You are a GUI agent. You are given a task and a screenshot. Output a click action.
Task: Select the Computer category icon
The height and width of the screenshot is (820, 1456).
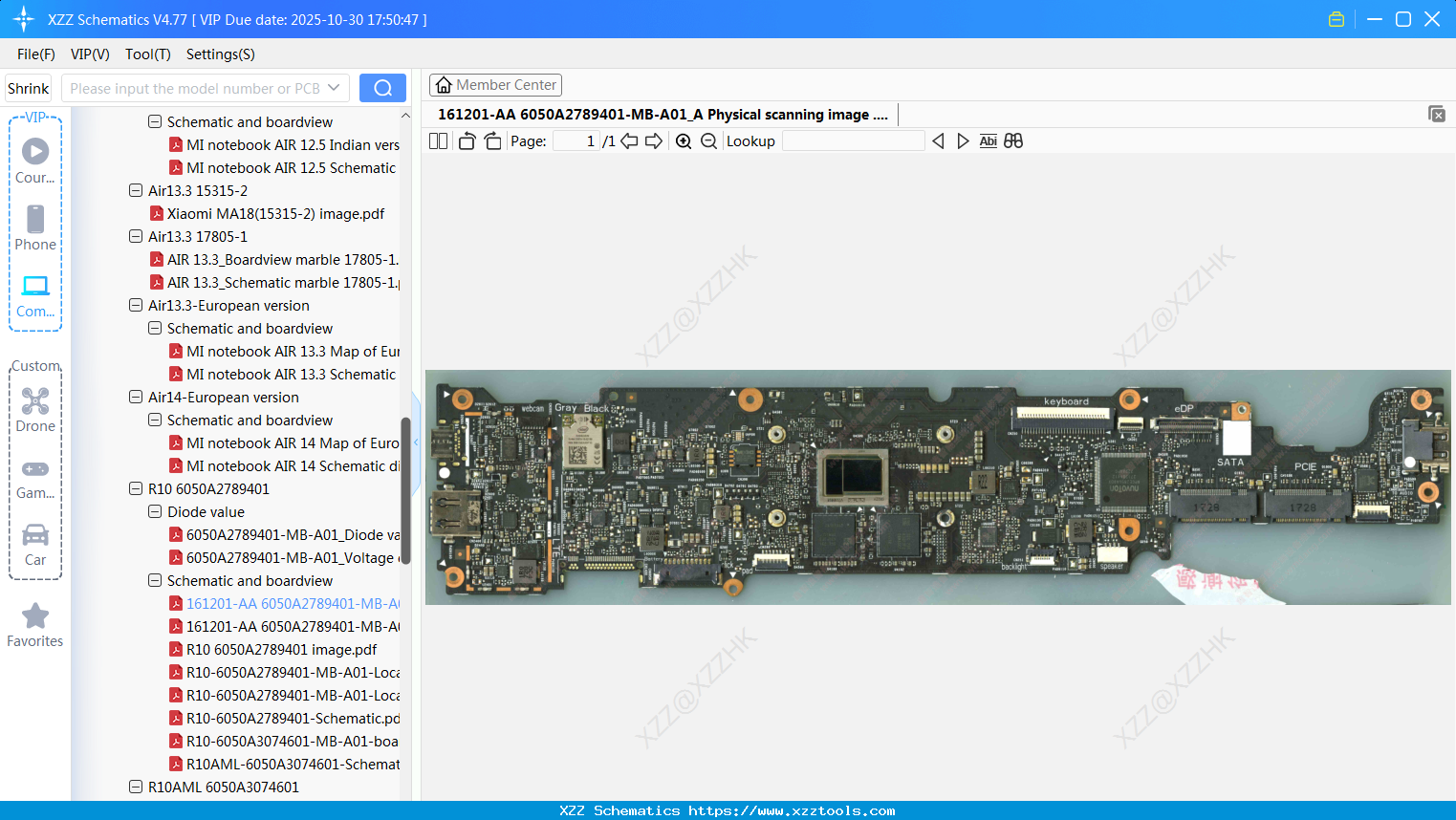click(35, 294)
